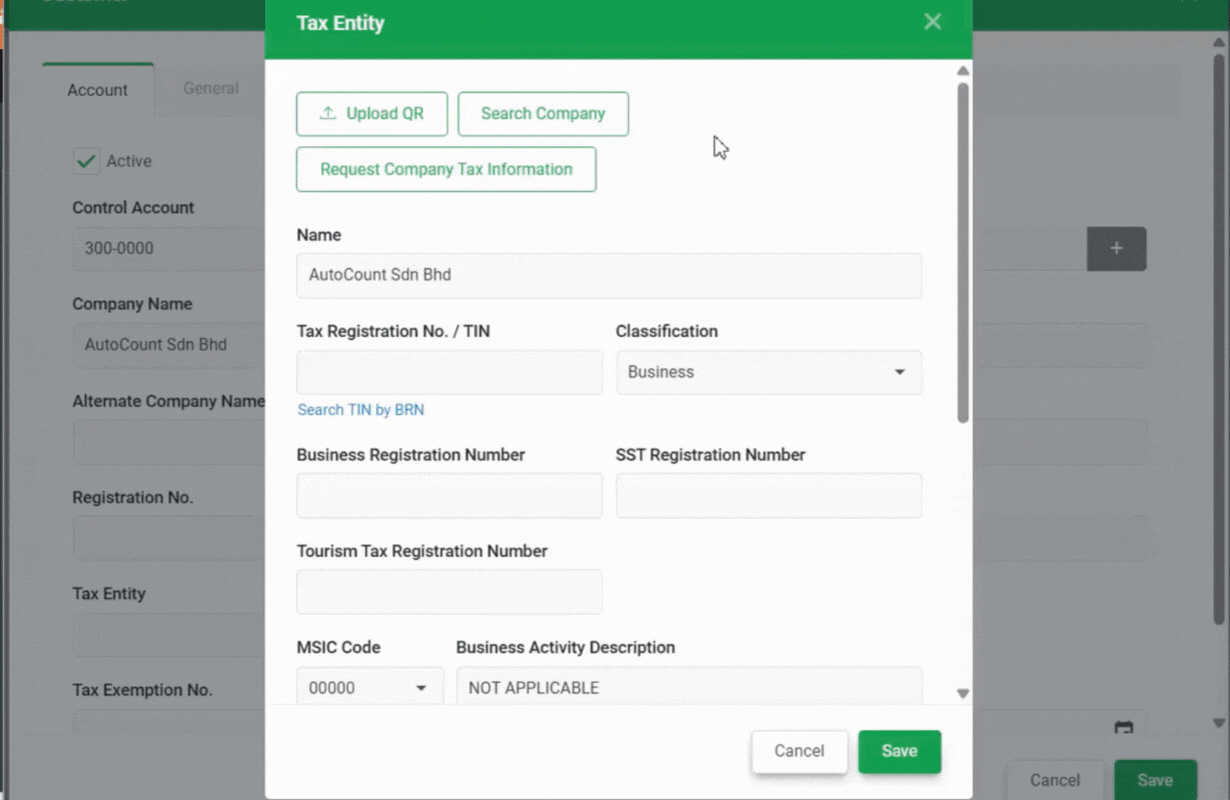
Task: Open the MSIC Code dropdown showing 00000
Action: tap(370, 687)
